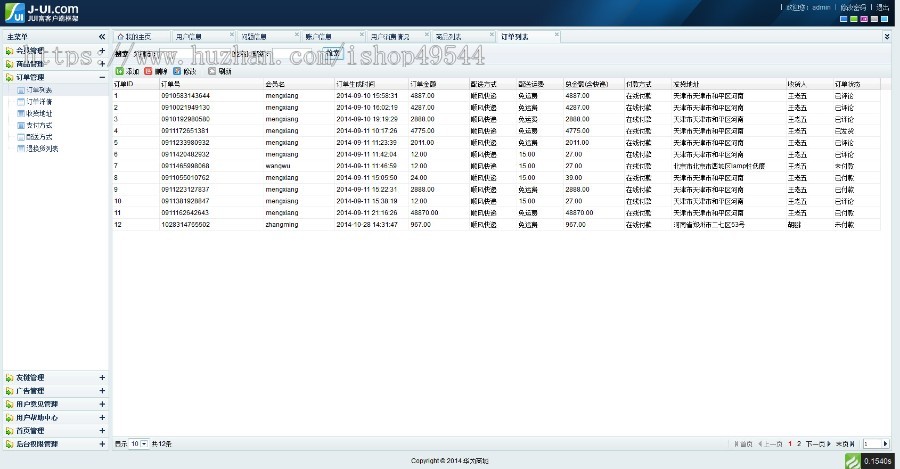Click order number 0910583143644
The width and height of the screenshot is (900, 469).
(185, 96)
